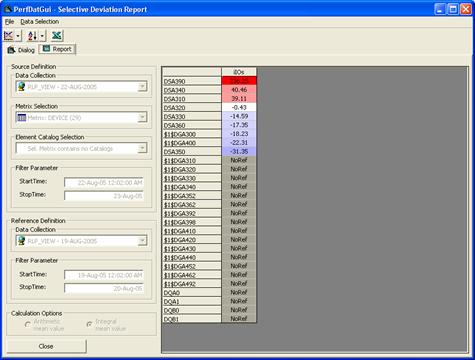Select the $1$DGA492 row header
Screen dimensions: 475x360
click(x=192, y=284)
